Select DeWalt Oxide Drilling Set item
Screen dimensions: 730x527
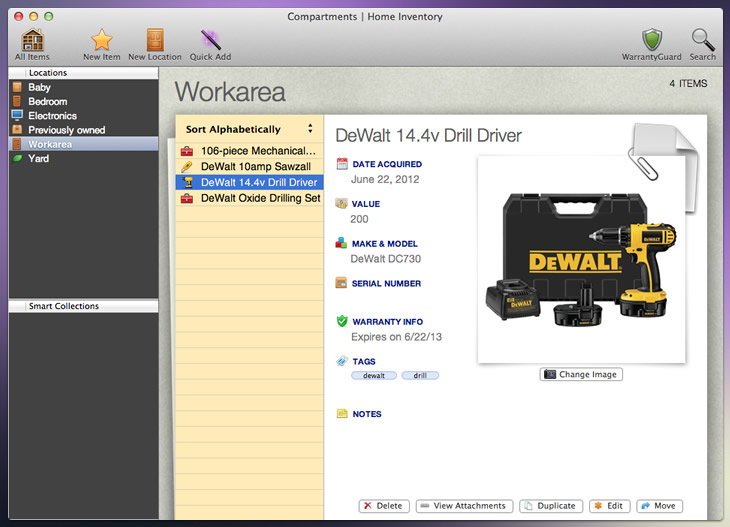(x=250, y=198)
